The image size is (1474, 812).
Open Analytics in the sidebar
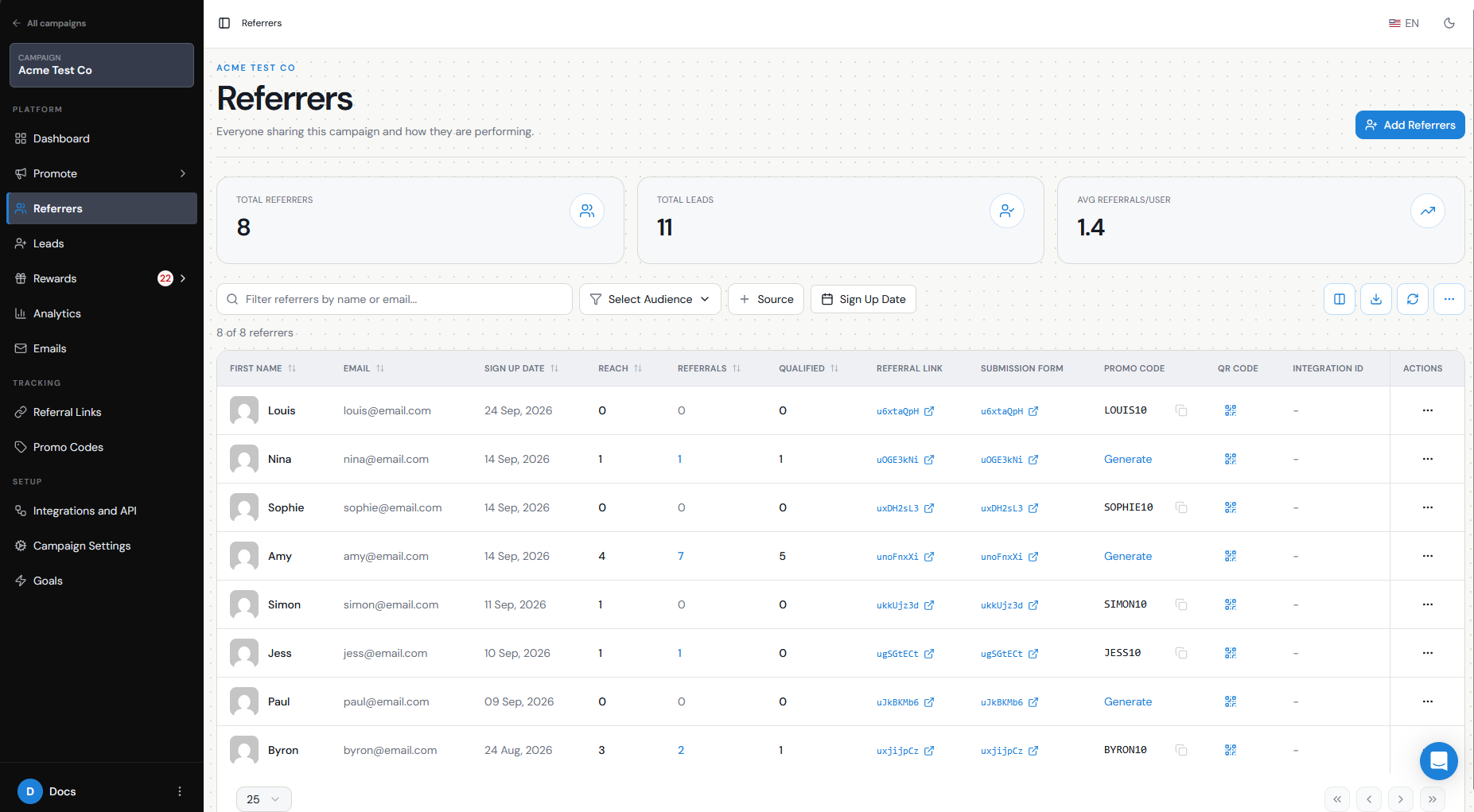(x=102, y=313)
